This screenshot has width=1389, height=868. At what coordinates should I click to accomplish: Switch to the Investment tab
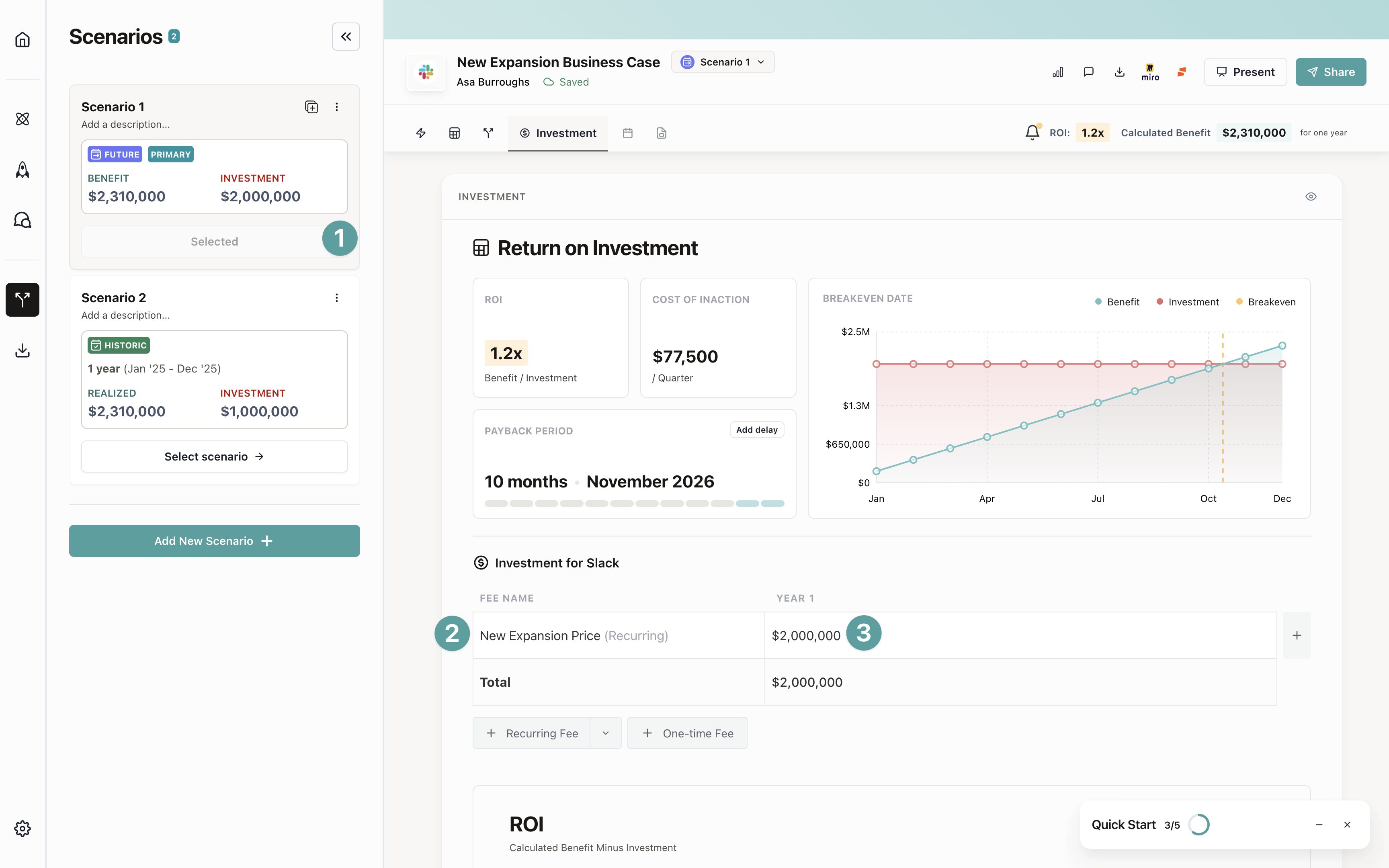[x=558, y=133]
